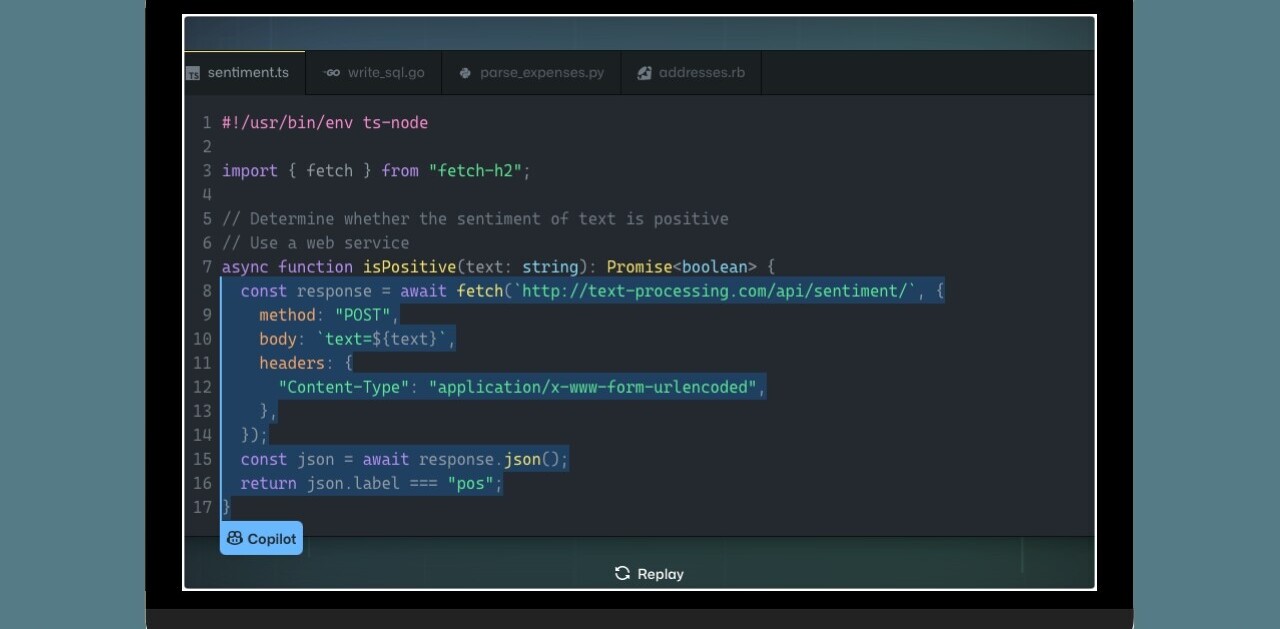Click the Python icon on parse_expenses.py tab
Screen dimensions: 1280x629
[465, 73]
